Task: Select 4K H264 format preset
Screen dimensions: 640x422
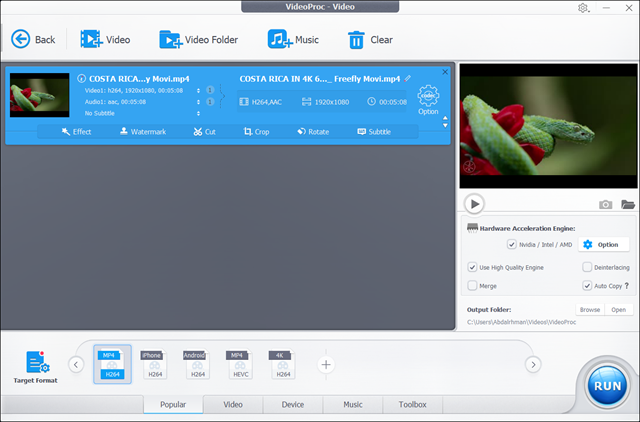Action: pyautogui.click(x=282, y=364)
